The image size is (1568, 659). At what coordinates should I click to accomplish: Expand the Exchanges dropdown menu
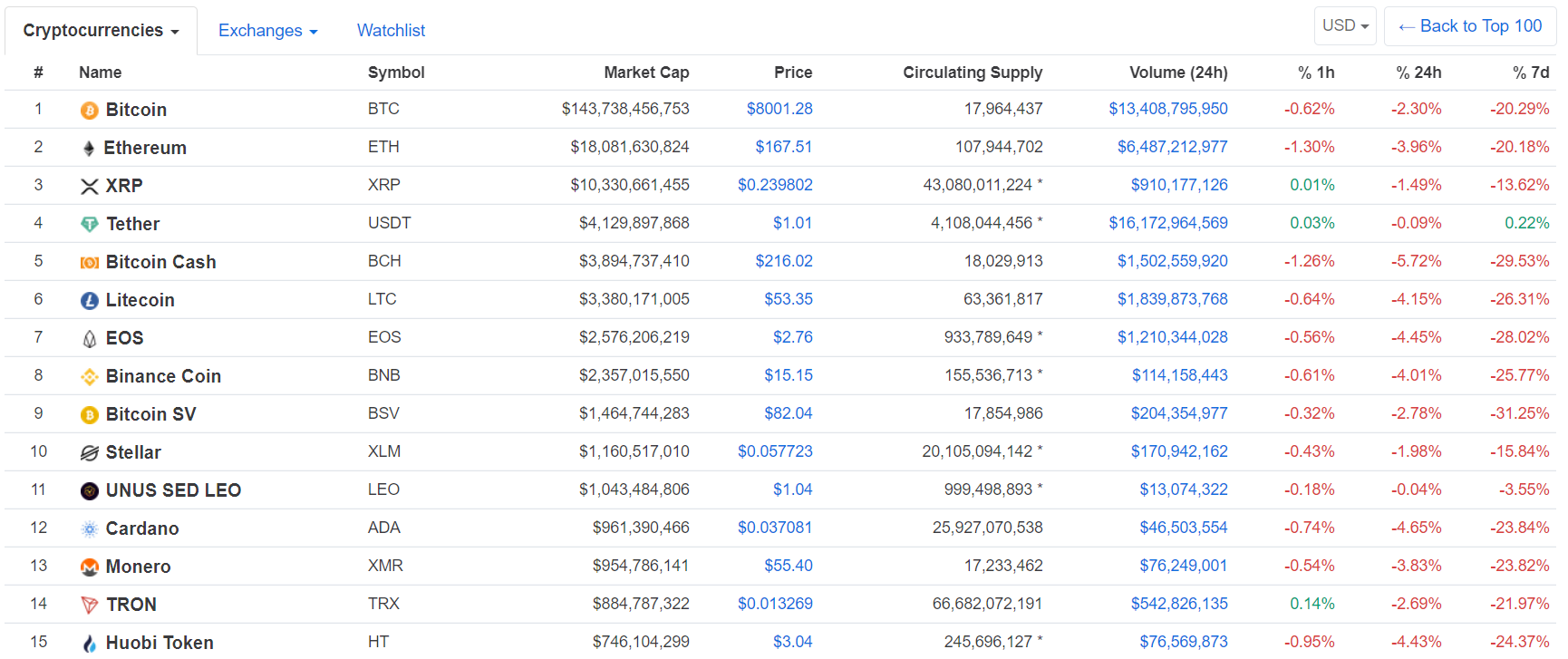(x=267, y=31)
